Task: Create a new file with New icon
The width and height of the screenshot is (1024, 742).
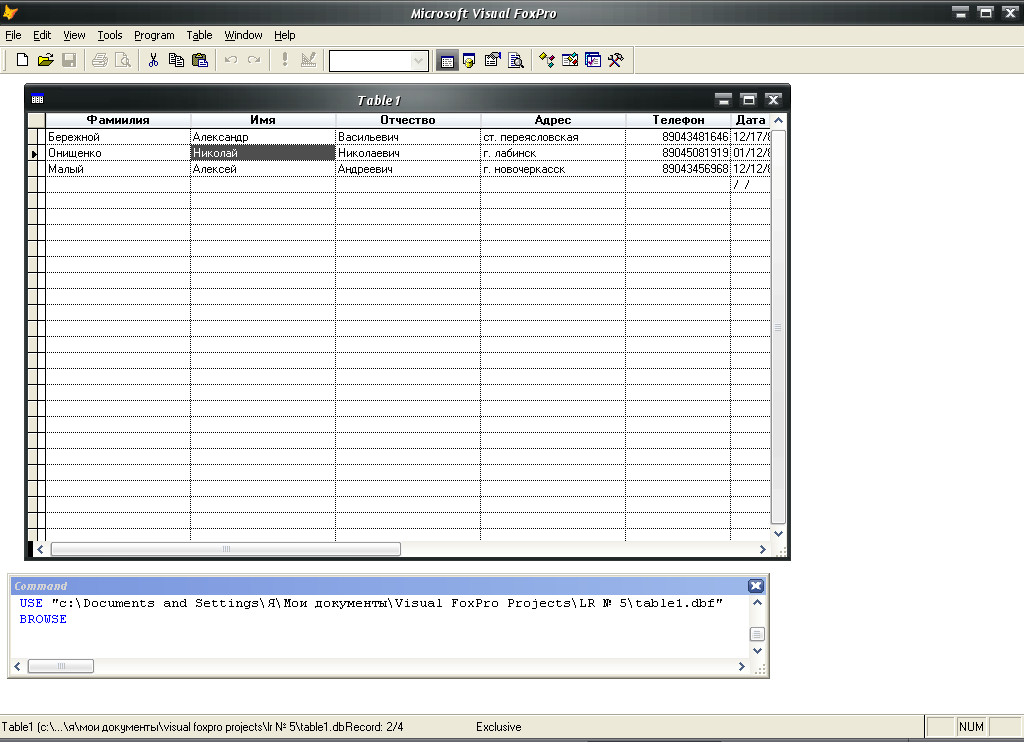Action: 22,60
